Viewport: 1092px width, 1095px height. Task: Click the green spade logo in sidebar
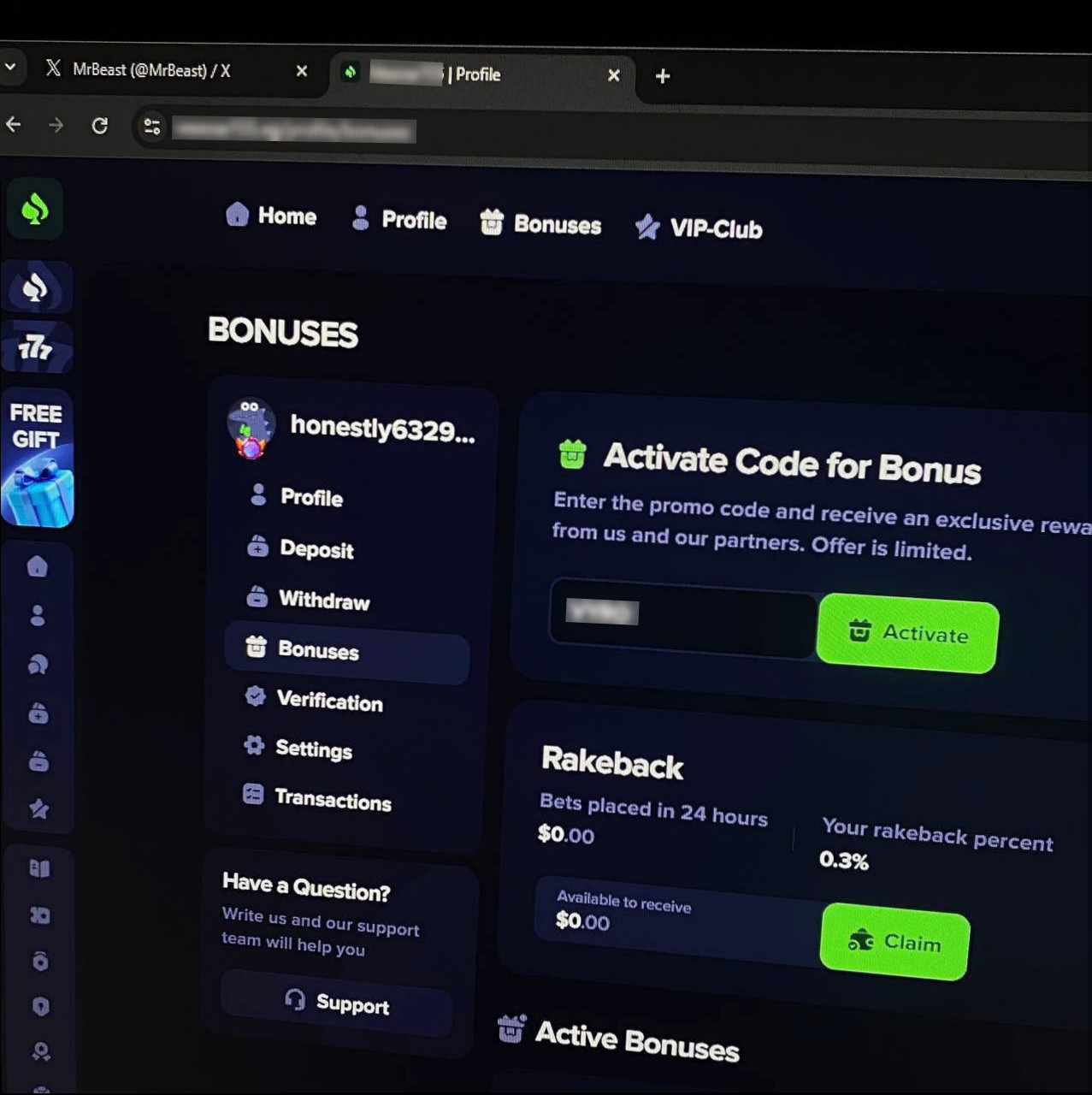tap(35, 209)
